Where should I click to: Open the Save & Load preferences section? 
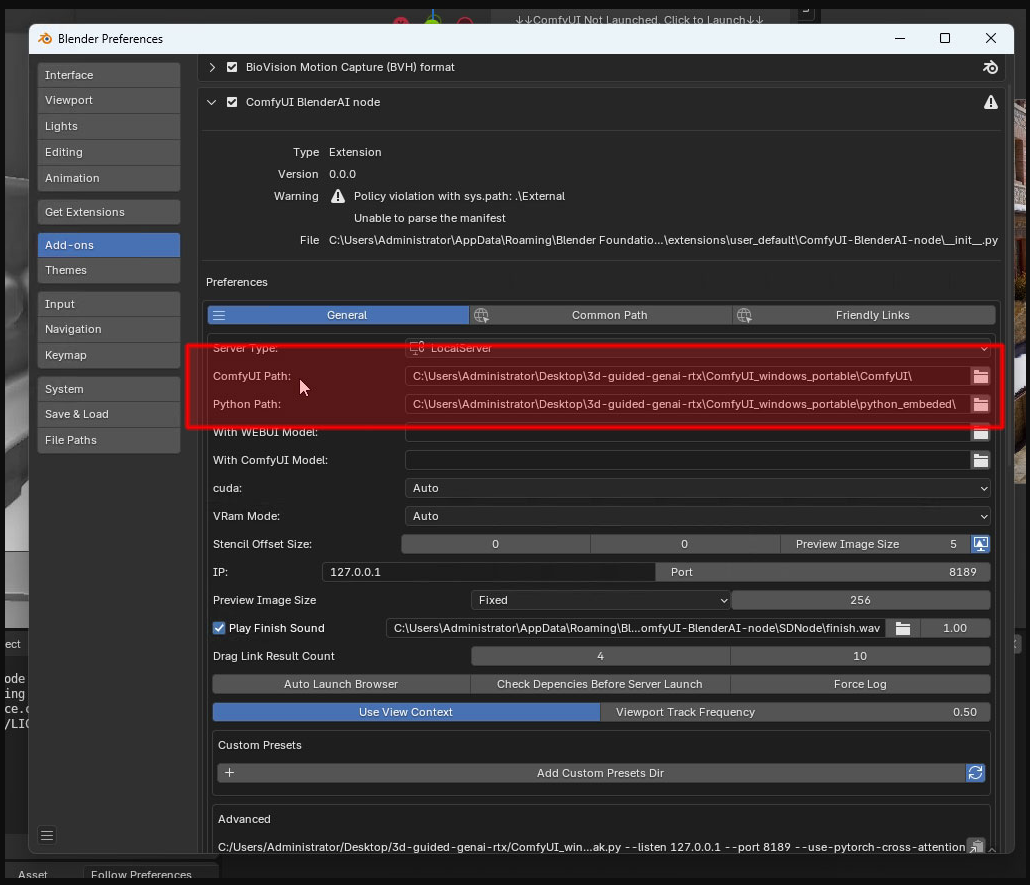[108, 415]
